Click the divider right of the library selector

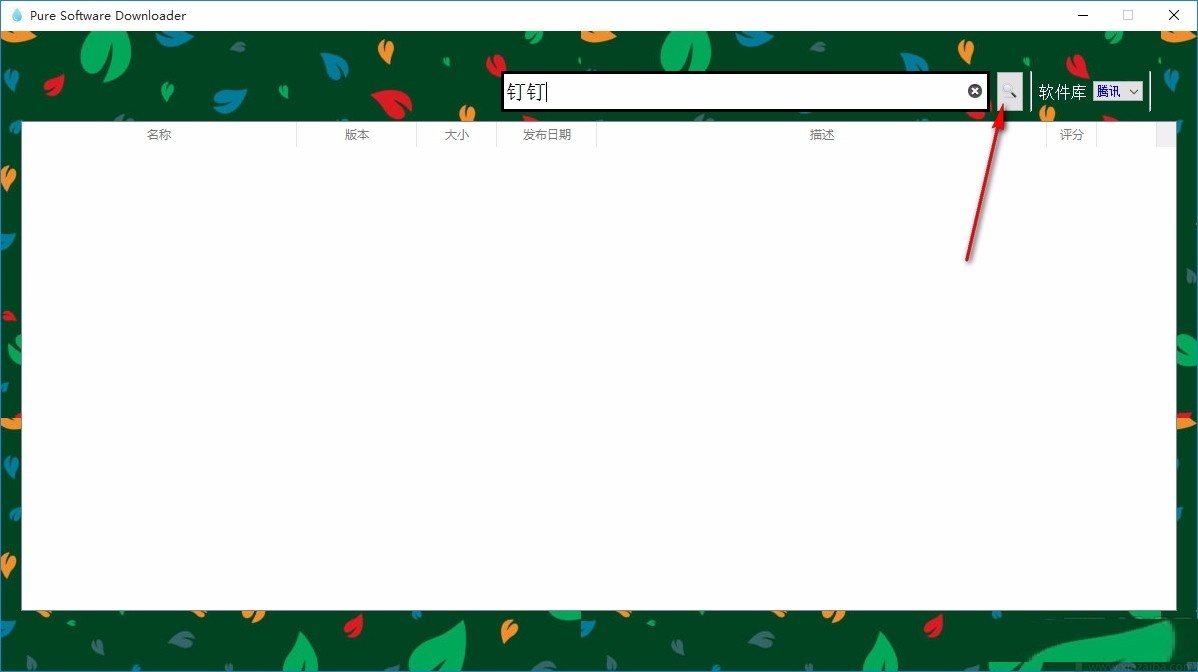[1152, 91]
